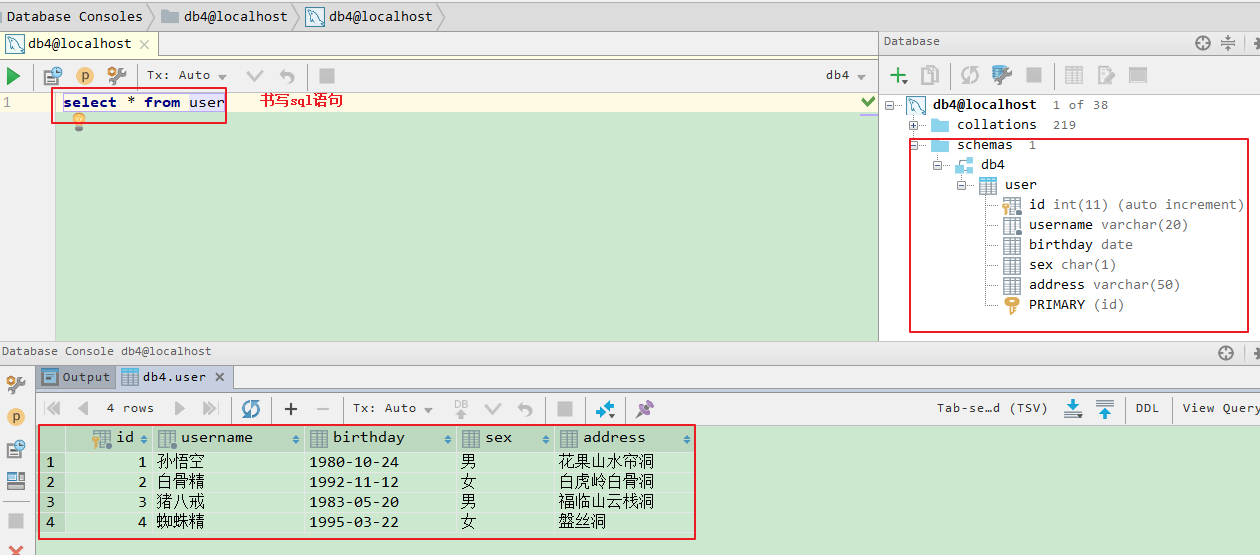
Task: Export result data with download icon
Action: [1073, 409]
